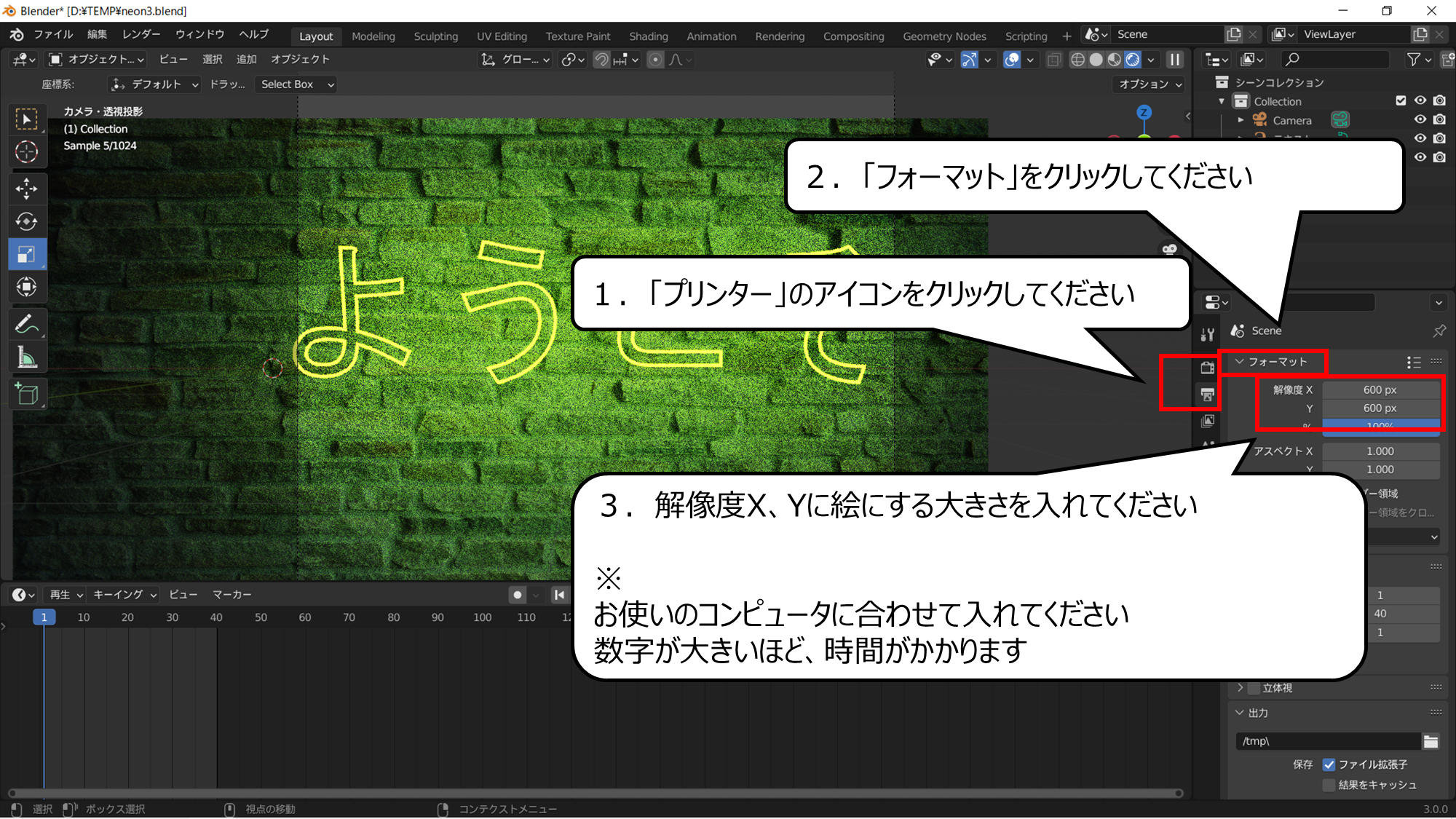The image size is (1456, 819).
Task: Open the Tool properties tab
Action: (x=1208, y=335)
